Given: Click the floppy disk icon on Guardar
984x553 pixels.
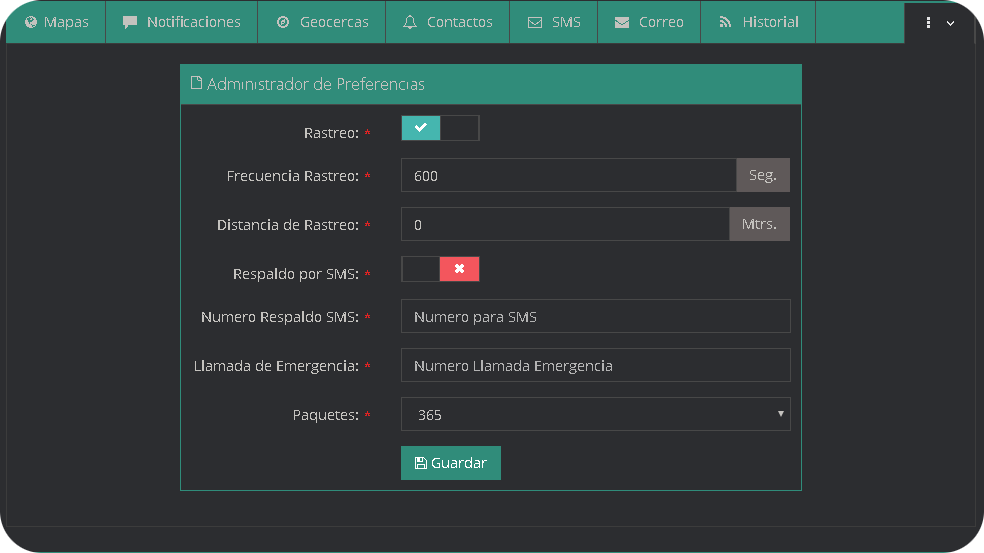Looking at the screenshot, I should 421,463.
